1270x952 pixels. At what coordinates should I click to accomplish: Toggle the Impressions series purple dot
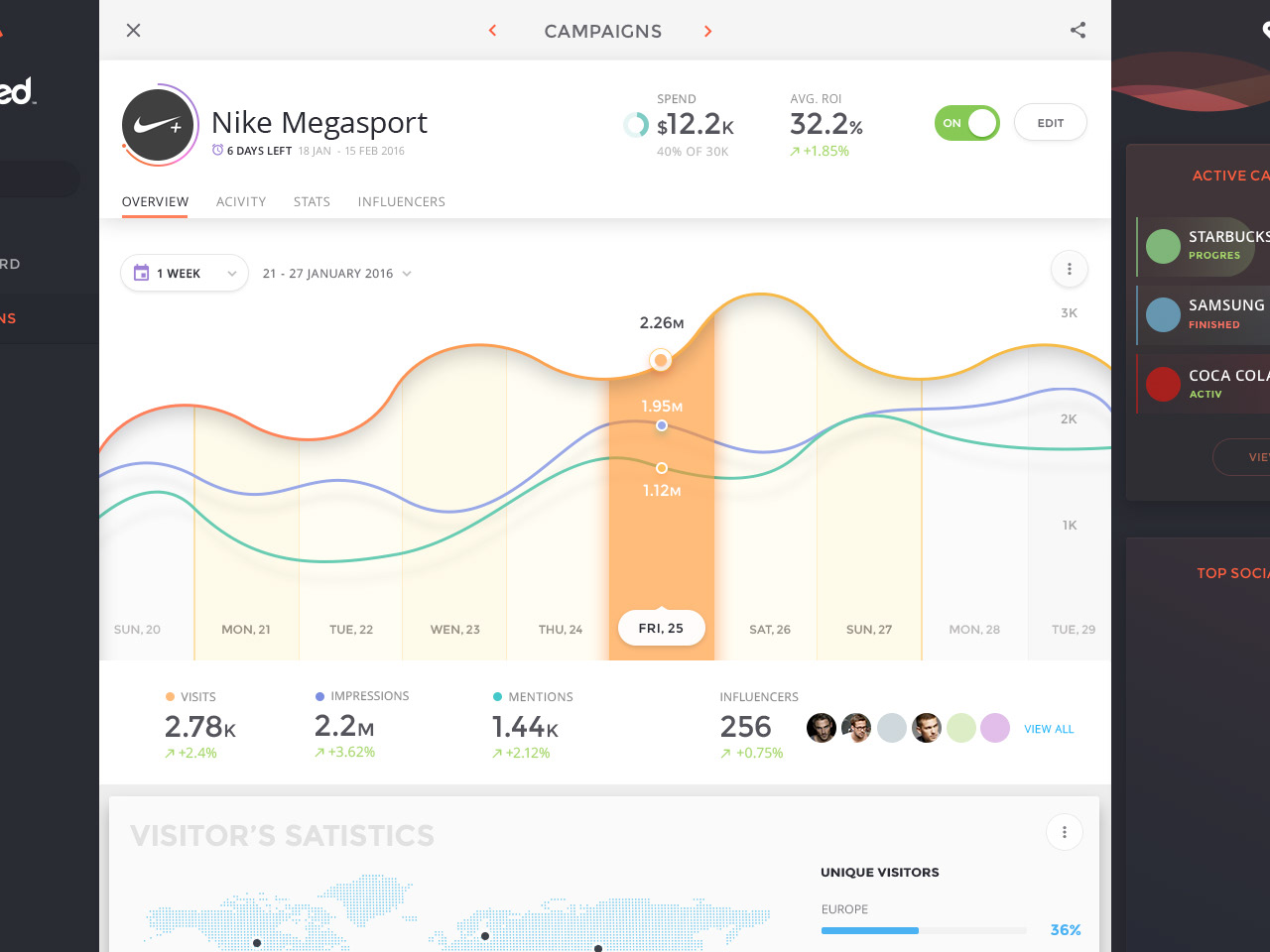[319, 696]
